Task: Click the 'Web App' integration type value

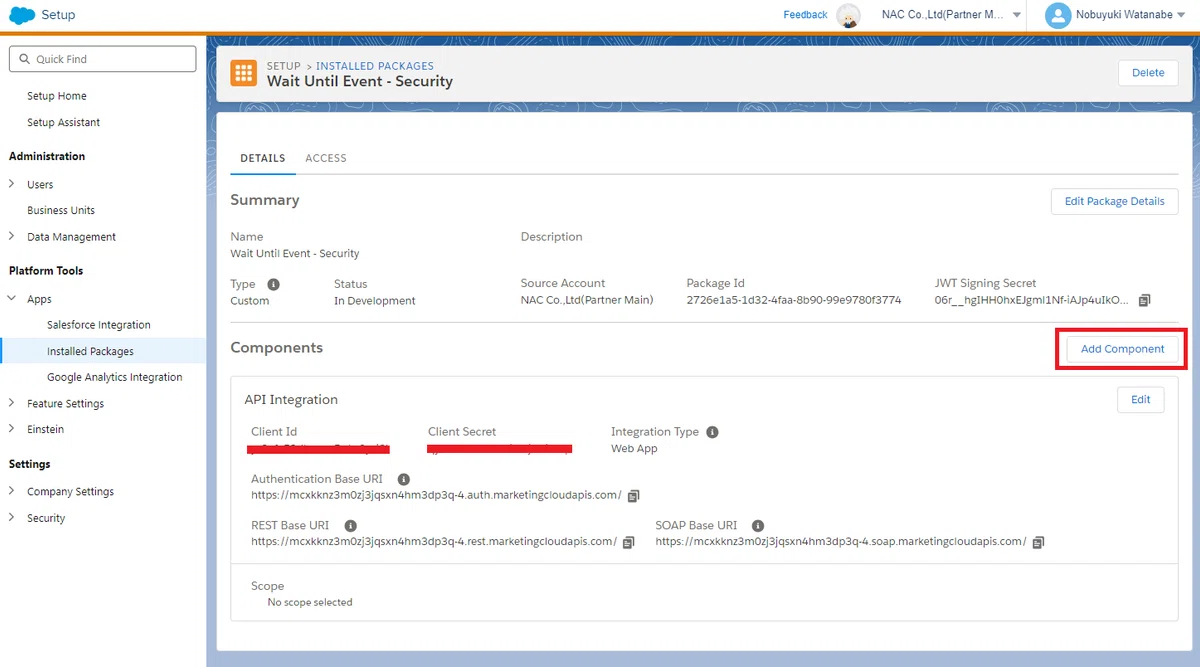Action: (634, 448)
